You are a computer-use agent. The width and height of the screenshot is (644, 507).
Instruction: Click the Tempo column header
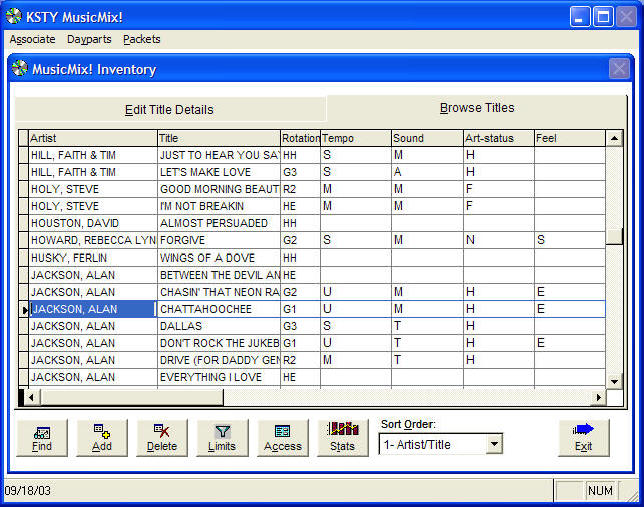pos(356,138)
